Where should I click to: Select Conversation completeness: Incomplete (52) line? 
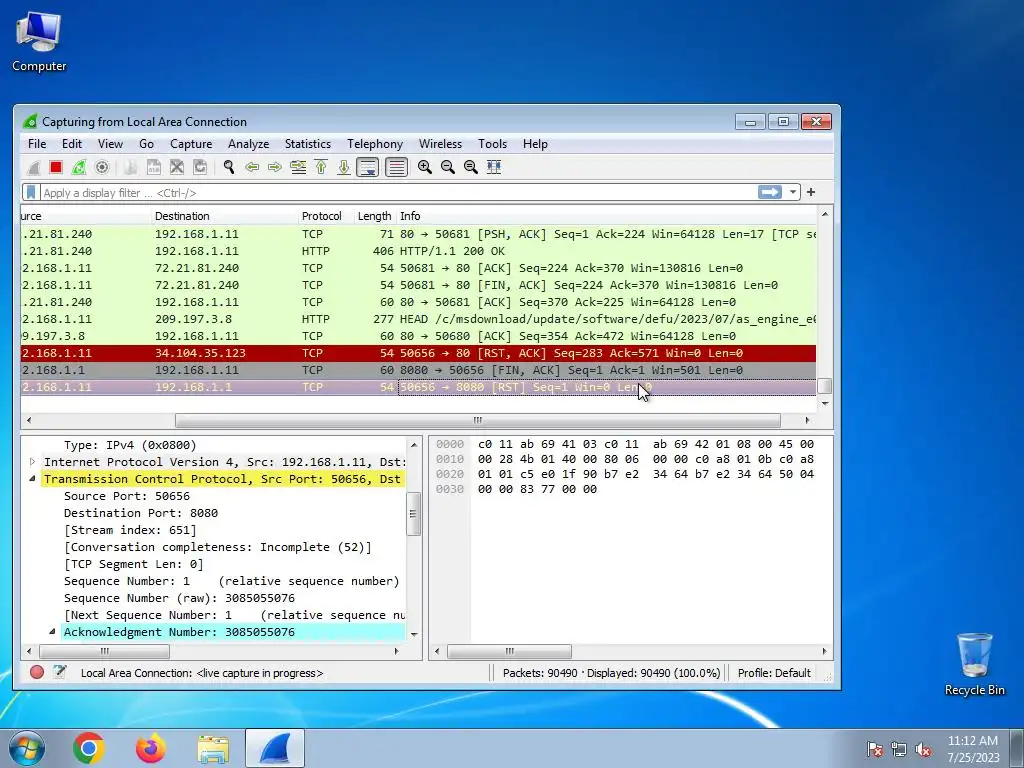coord(217,547)
